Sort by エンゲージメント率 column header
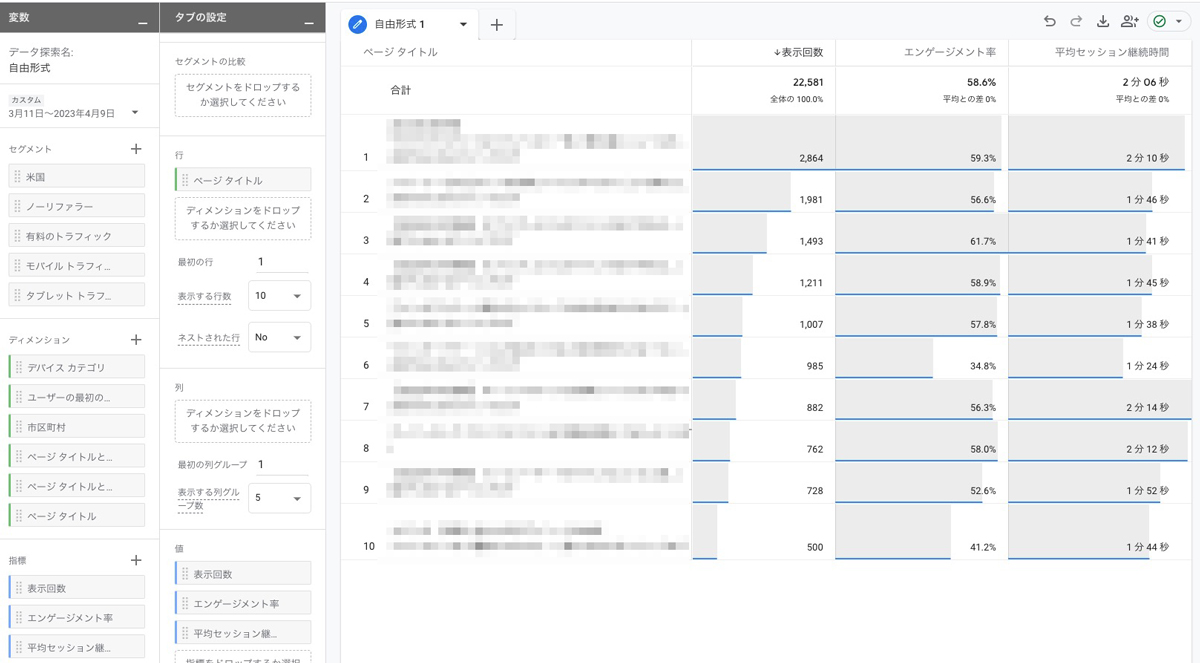 coord(948,52)
